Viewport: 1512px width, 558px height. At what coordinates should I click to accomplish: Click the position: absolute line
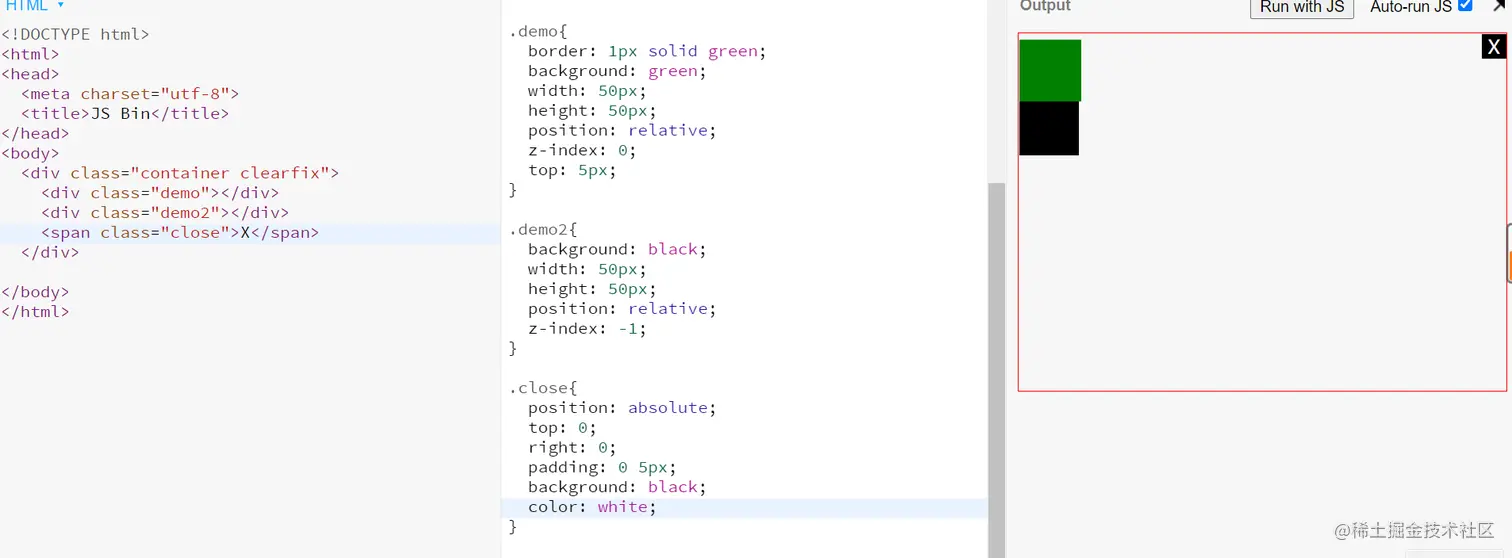pos(623,408)
